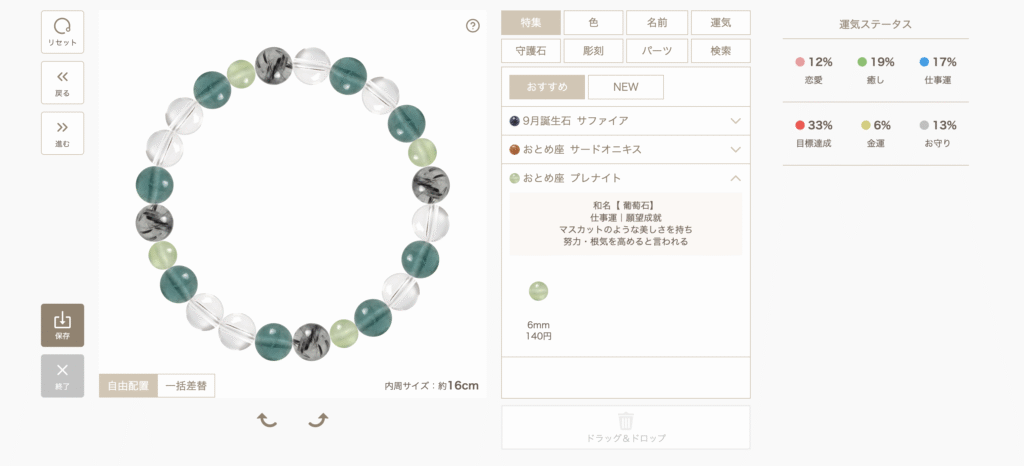Click the 進む redo arrows button
The height and width of the screenshot is (466, 1024).
62,133
